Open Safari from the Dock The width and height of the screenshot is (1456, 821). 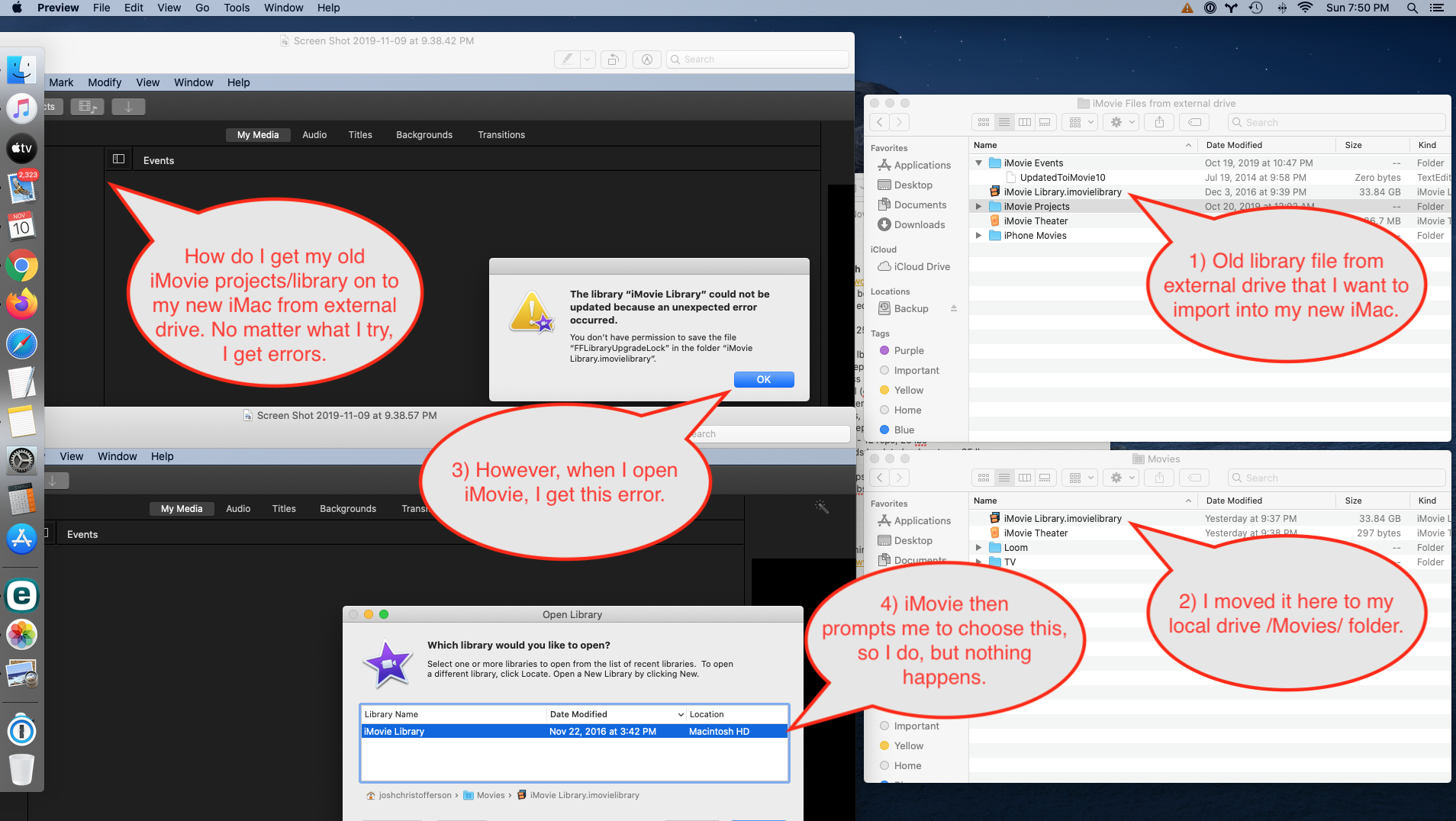click(21, 343)
